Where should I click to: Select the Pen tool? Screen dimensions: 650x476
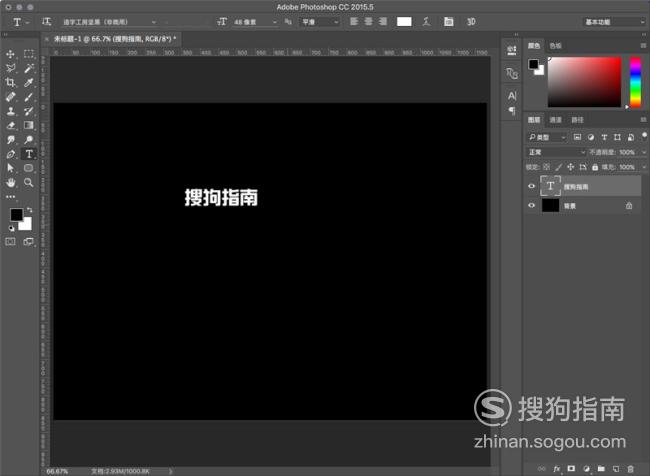[10, 154]
